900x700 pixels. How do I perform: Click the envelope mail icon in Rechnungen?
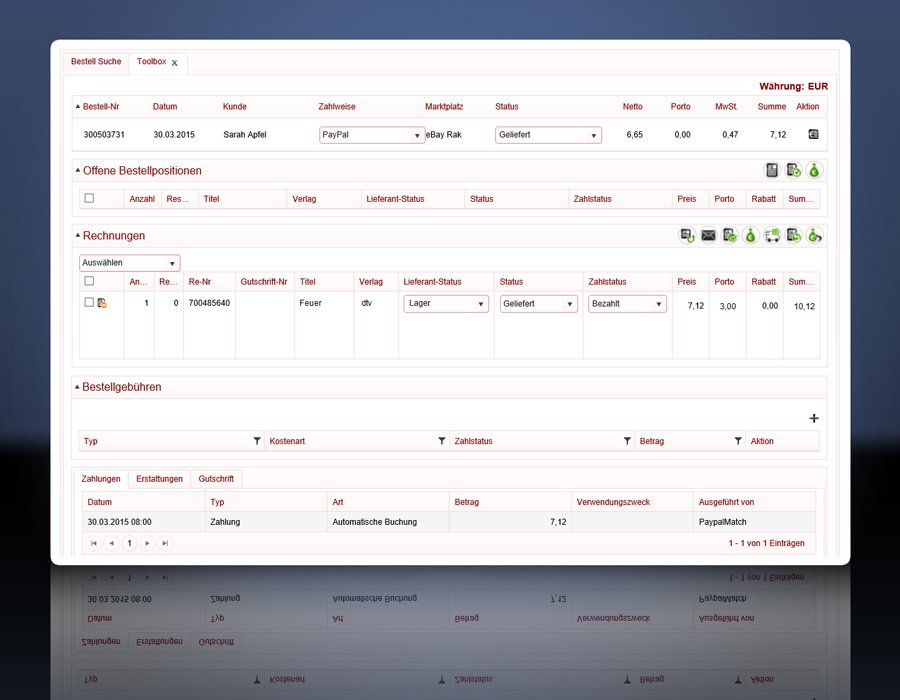(x=708, y=235)
